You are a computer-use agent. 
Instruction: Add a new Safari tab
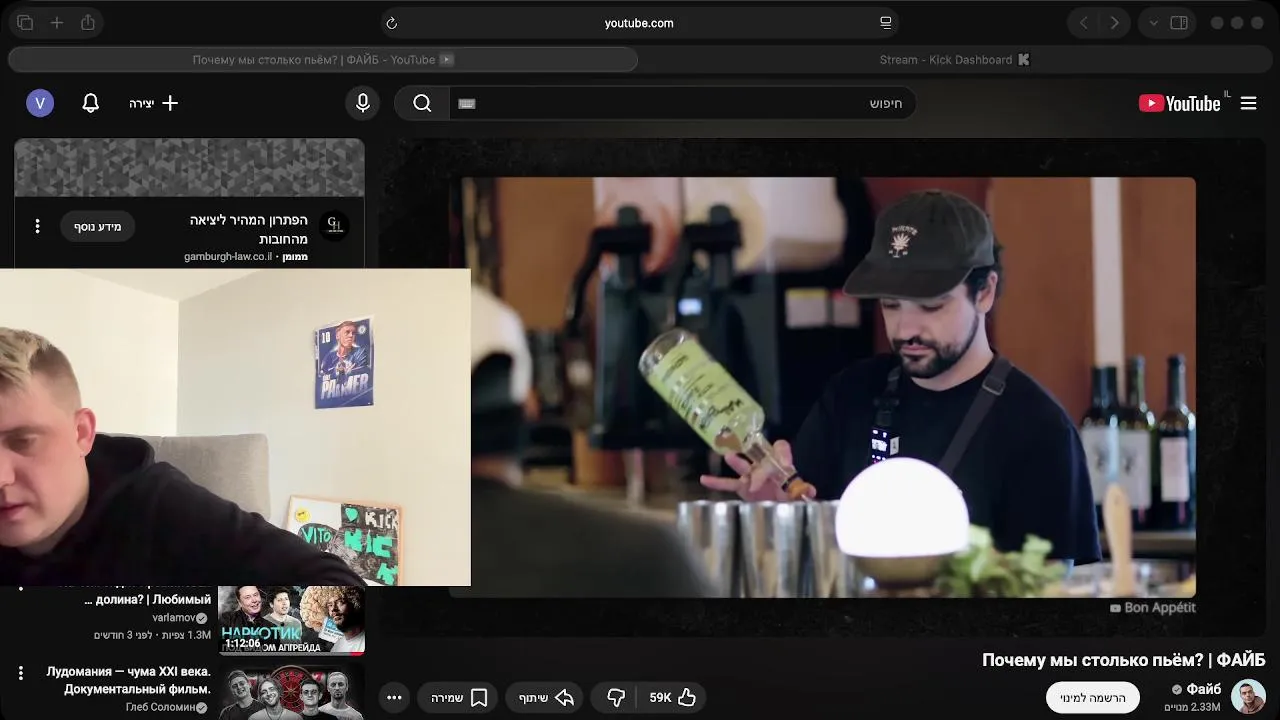57,23
